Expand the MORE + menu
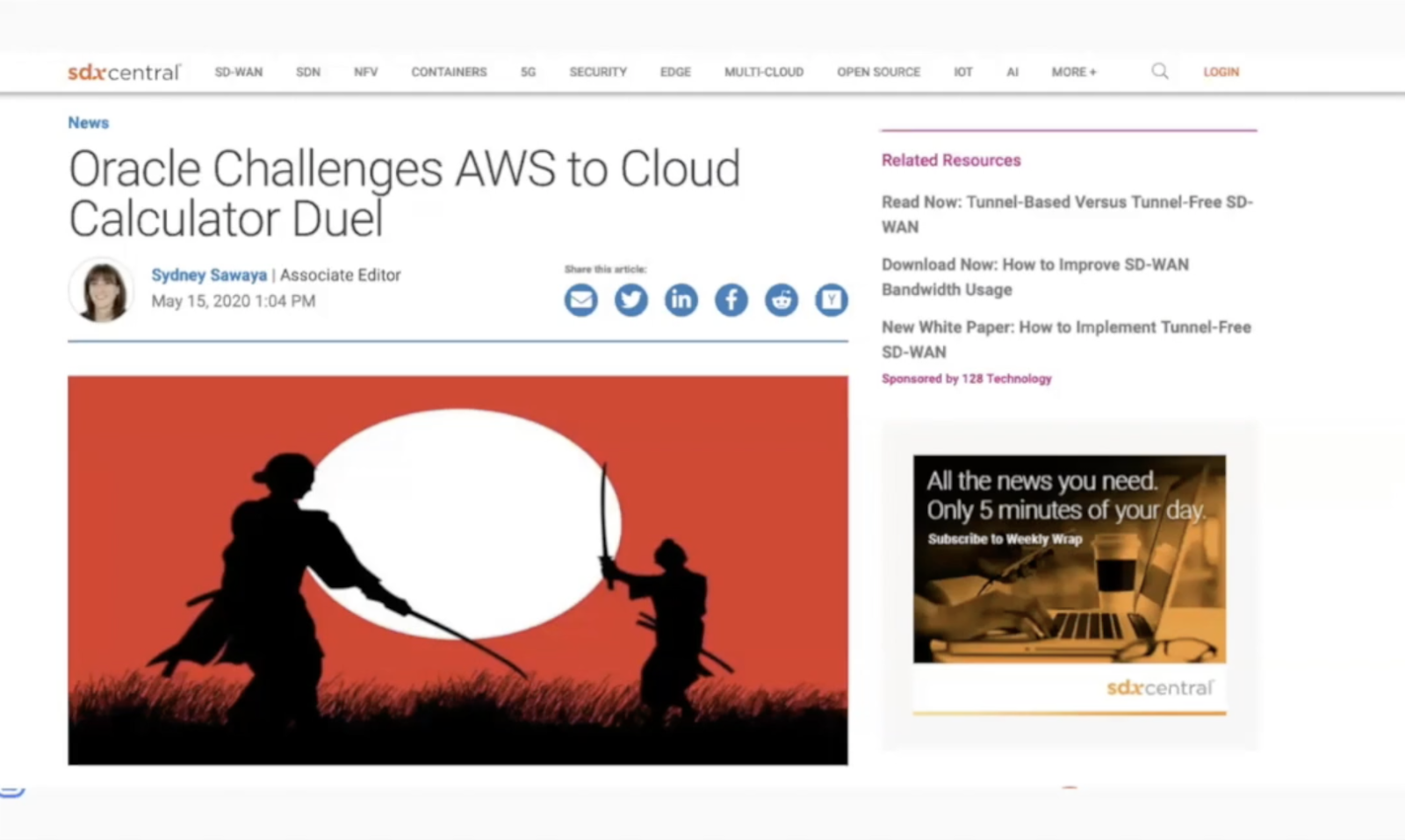 [1074, 72]
